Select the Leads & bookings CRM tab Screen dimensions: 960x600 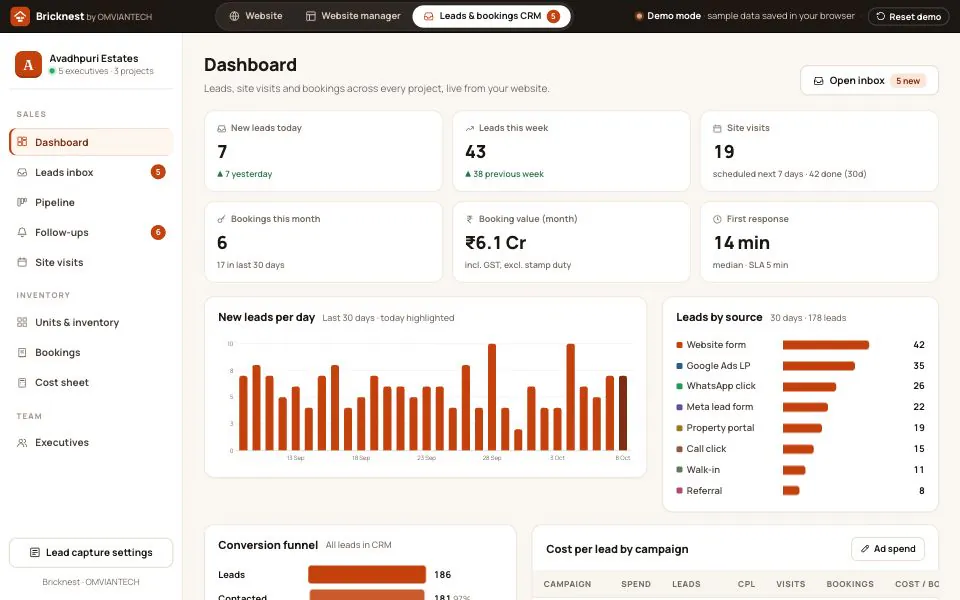tap(492, 16)
